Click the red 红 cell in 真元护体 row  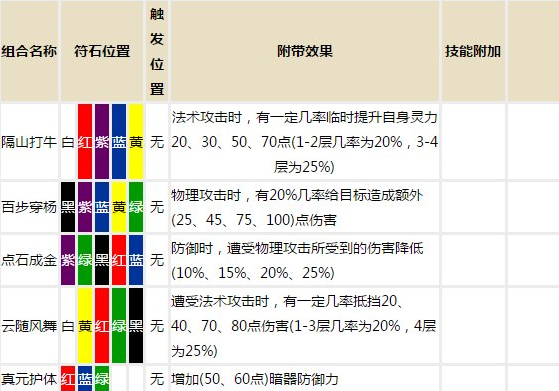(68, 379)
